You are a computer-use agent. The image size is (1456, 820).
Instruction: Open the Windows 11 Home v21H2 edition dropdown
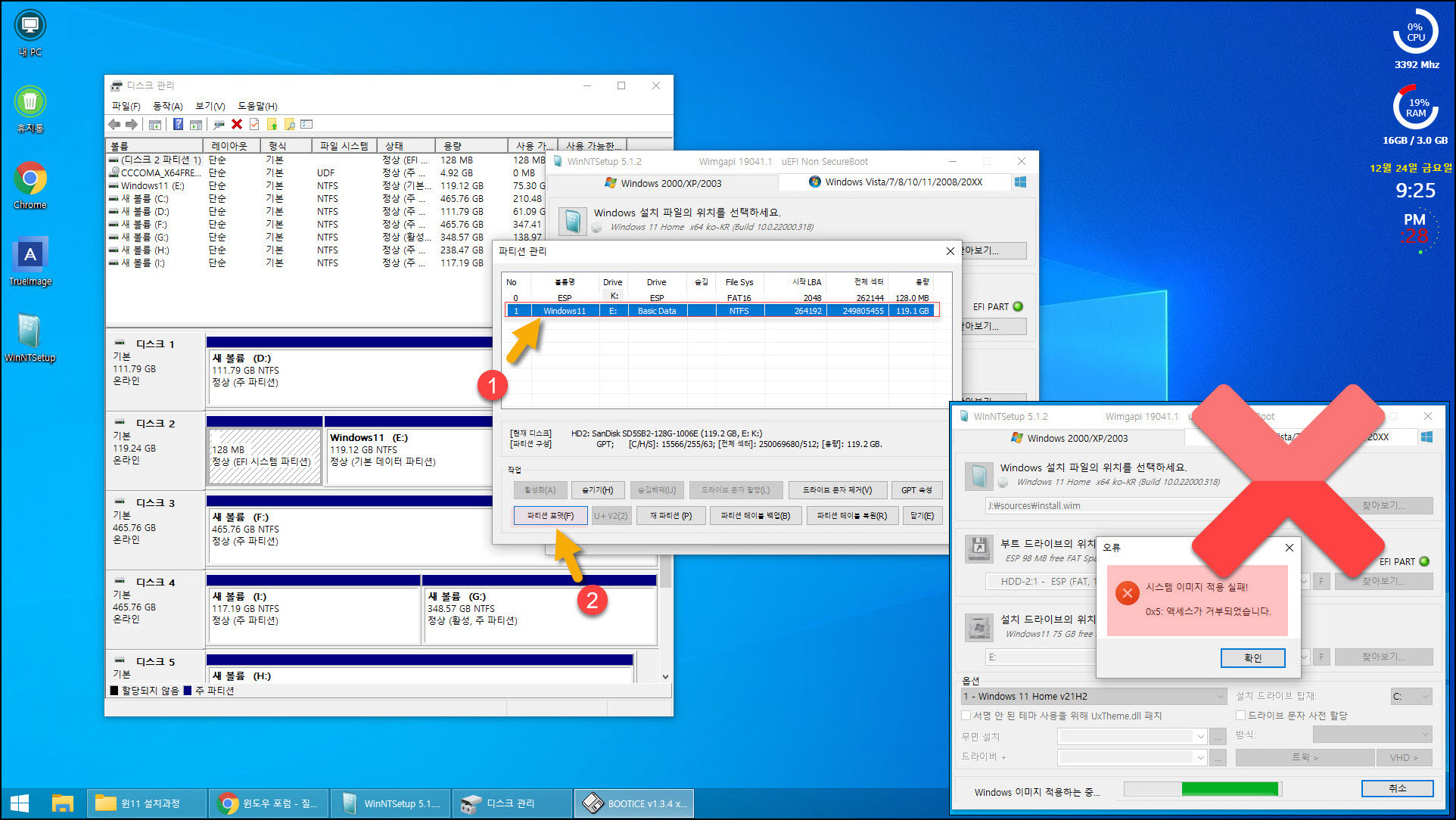[1094, 697]
